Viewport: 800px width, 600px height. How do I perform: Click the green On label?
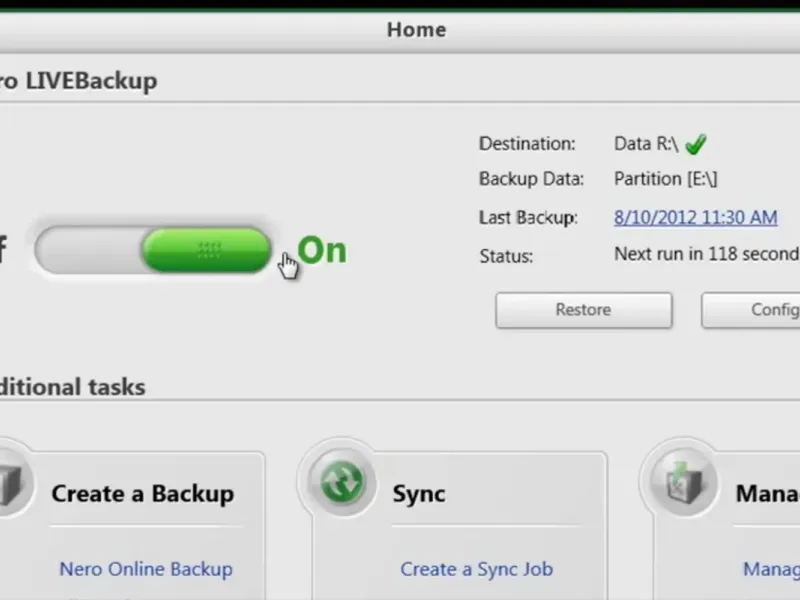pyautogui.click(x=322, y=250)
